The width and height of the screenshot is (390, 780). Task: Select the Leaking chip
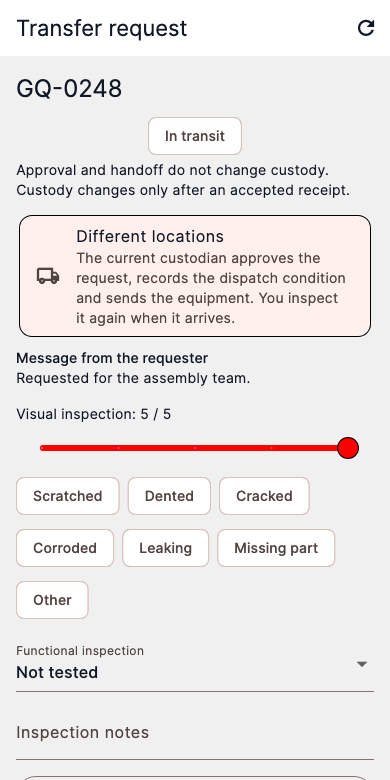coord(166,548)
